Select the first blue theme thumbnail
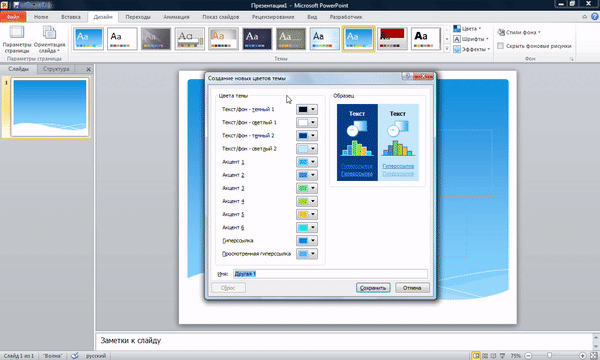The height and width of the screenshot is (360, 600). [88, 39]
